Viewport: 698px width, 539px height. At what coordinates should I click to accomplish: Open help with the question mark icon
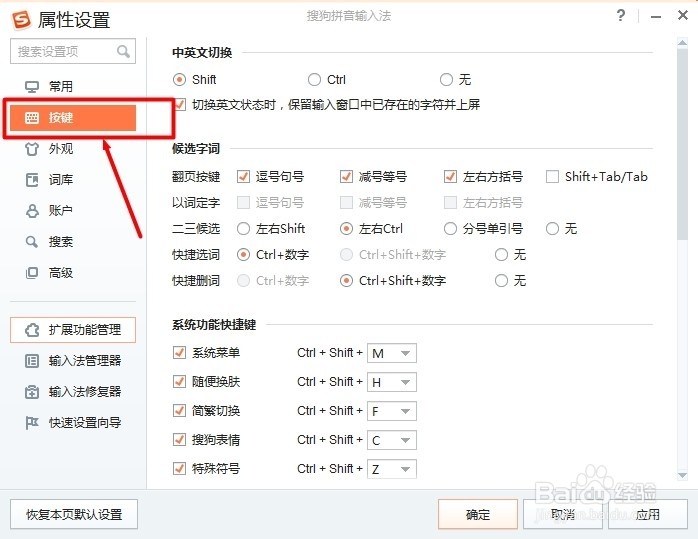(621, 16)
